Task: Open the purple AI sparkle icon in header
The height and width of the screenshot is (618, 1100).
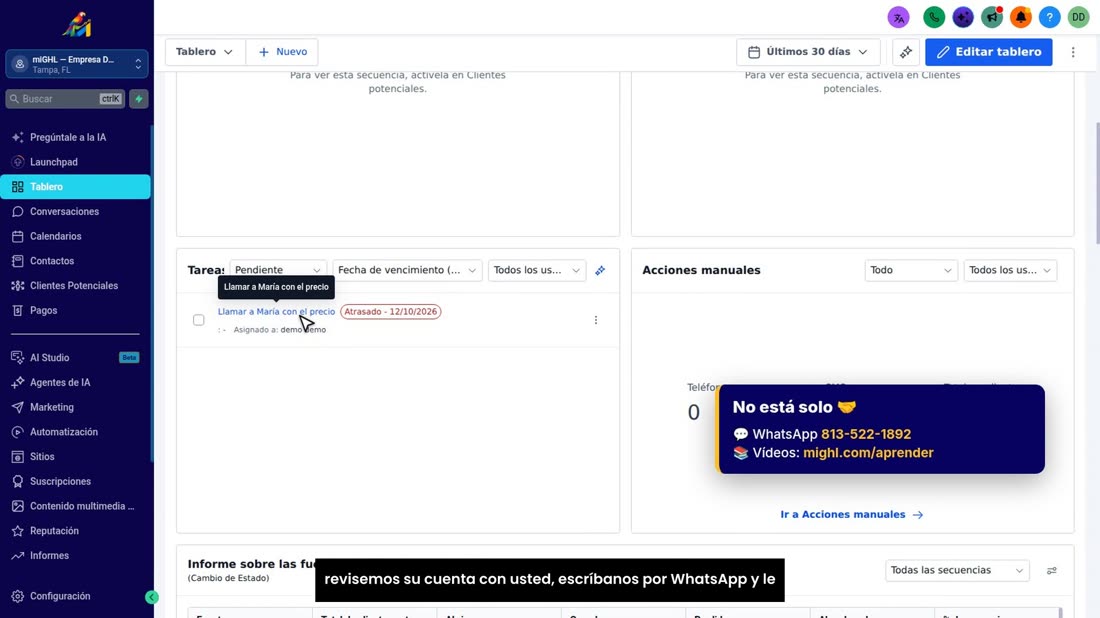Action: pyautogui.click(x=962, y=17)
